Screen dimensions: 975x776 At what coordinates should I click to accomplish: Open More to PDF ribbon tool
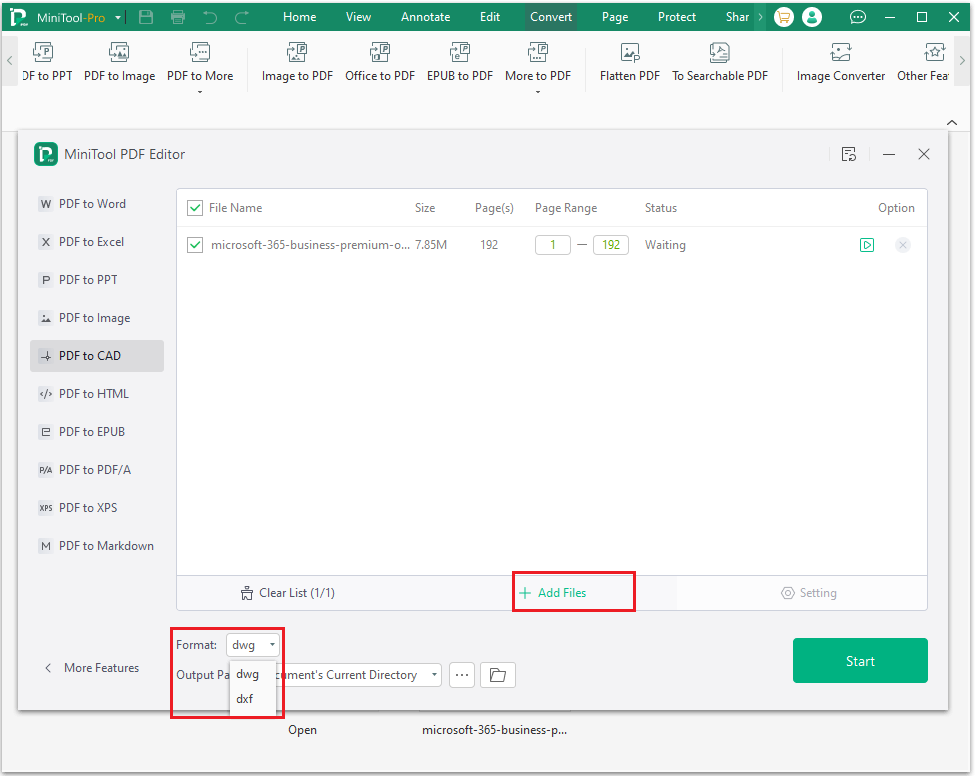click(538, 65)
